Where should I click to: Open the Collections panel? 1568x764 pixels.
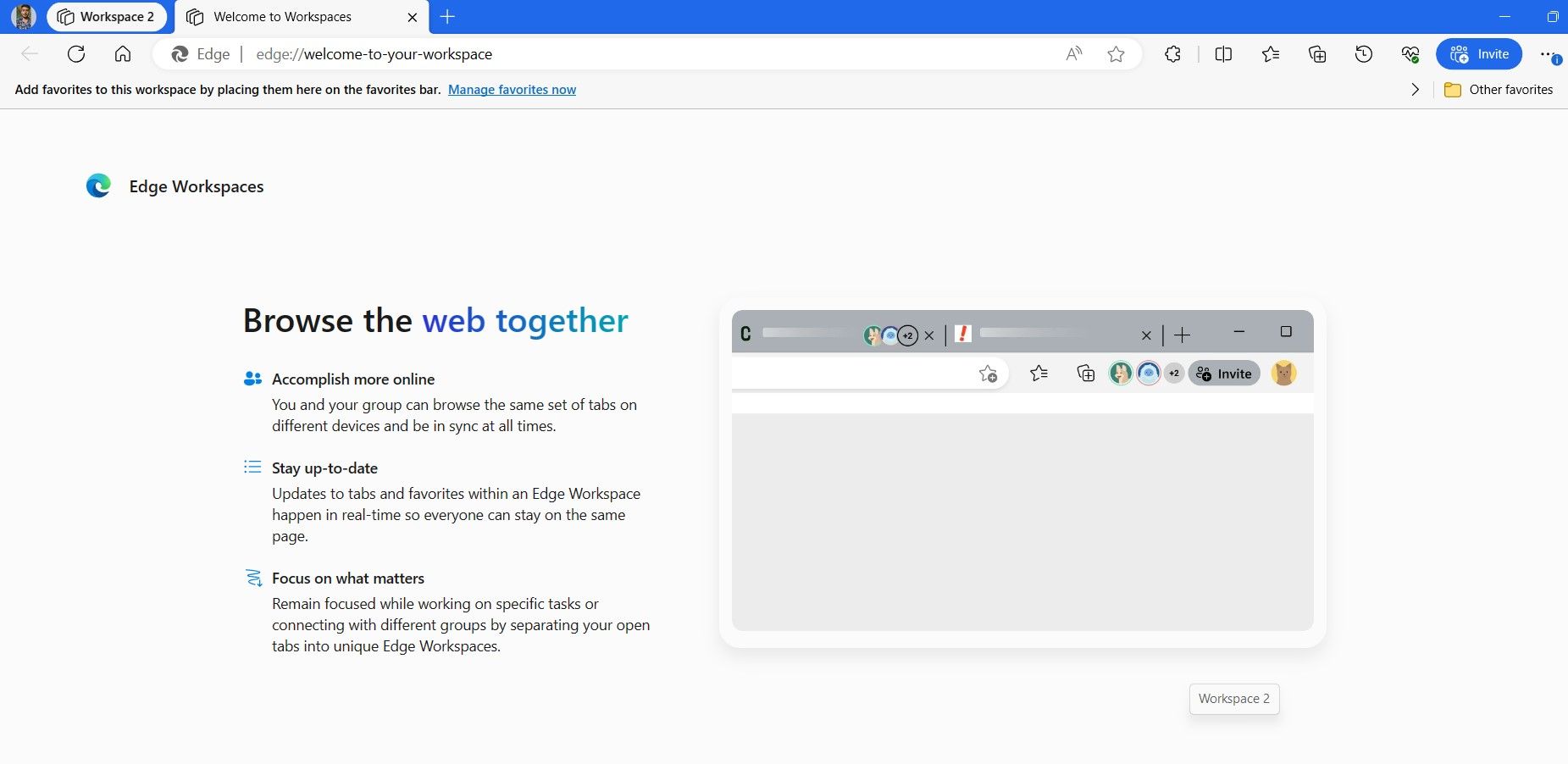point(1316,53)
